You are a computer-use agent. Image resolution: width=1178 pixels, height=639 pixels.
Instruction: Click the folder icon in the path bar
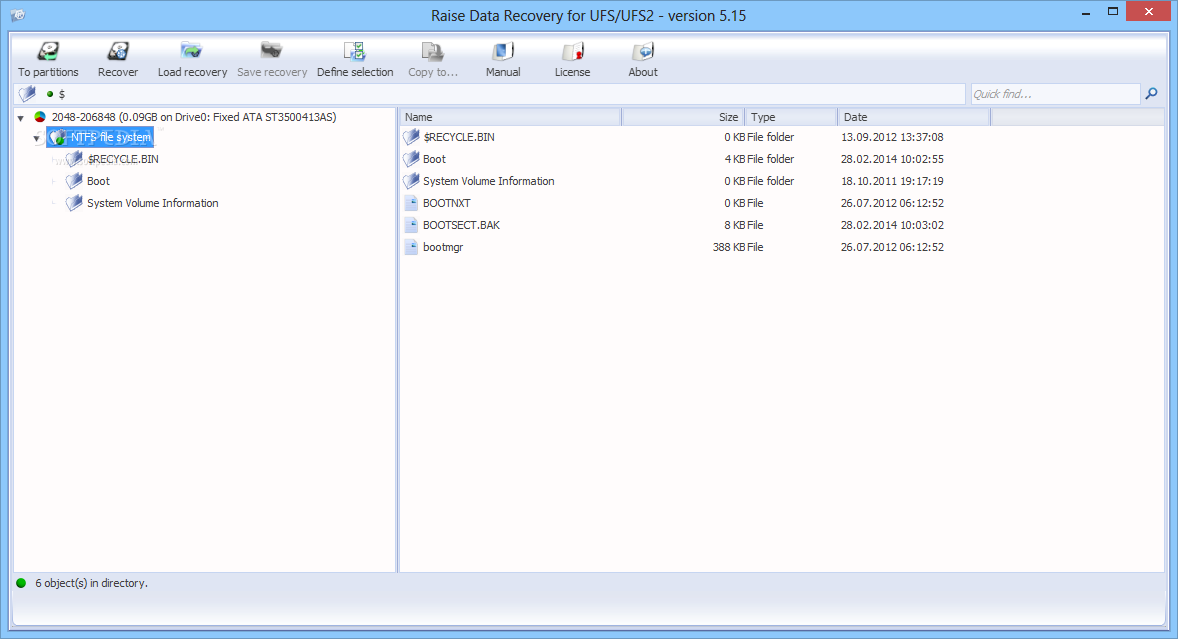[28, 93]
